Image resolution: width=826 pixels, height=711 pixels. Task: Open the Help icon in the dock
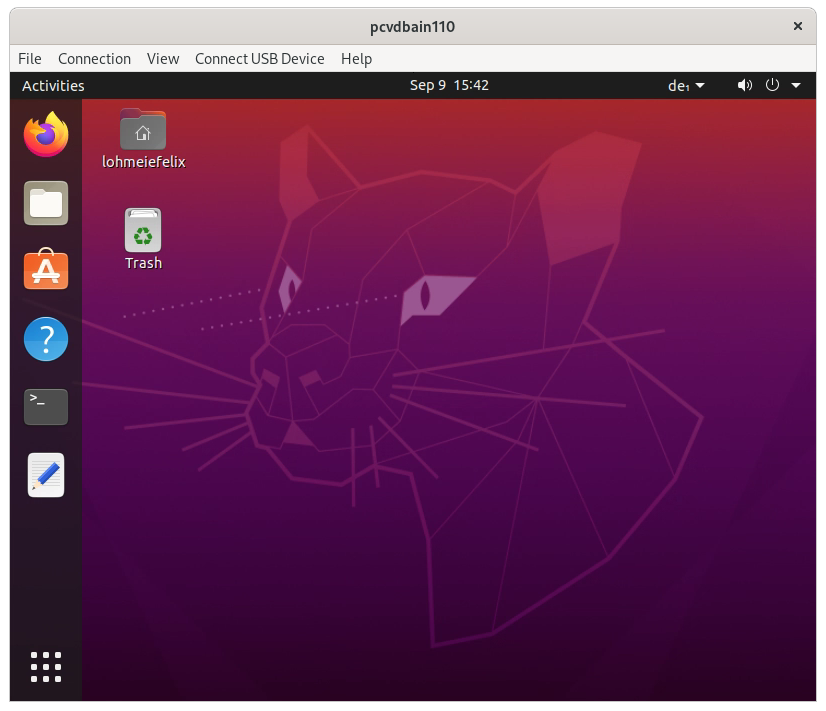[46, 339]
